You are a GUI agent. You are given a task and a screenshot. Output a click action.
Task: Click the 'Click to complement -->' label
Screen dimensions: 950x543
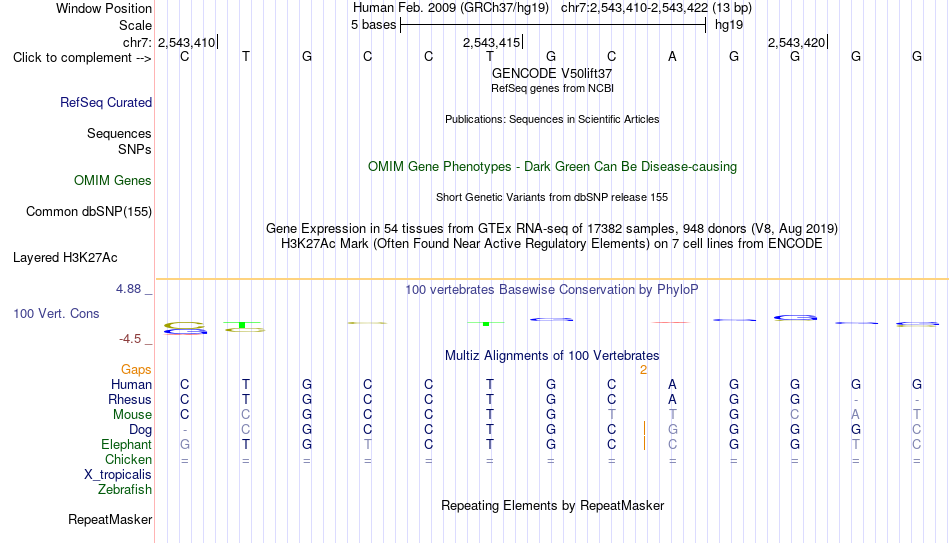pos(82,58)
